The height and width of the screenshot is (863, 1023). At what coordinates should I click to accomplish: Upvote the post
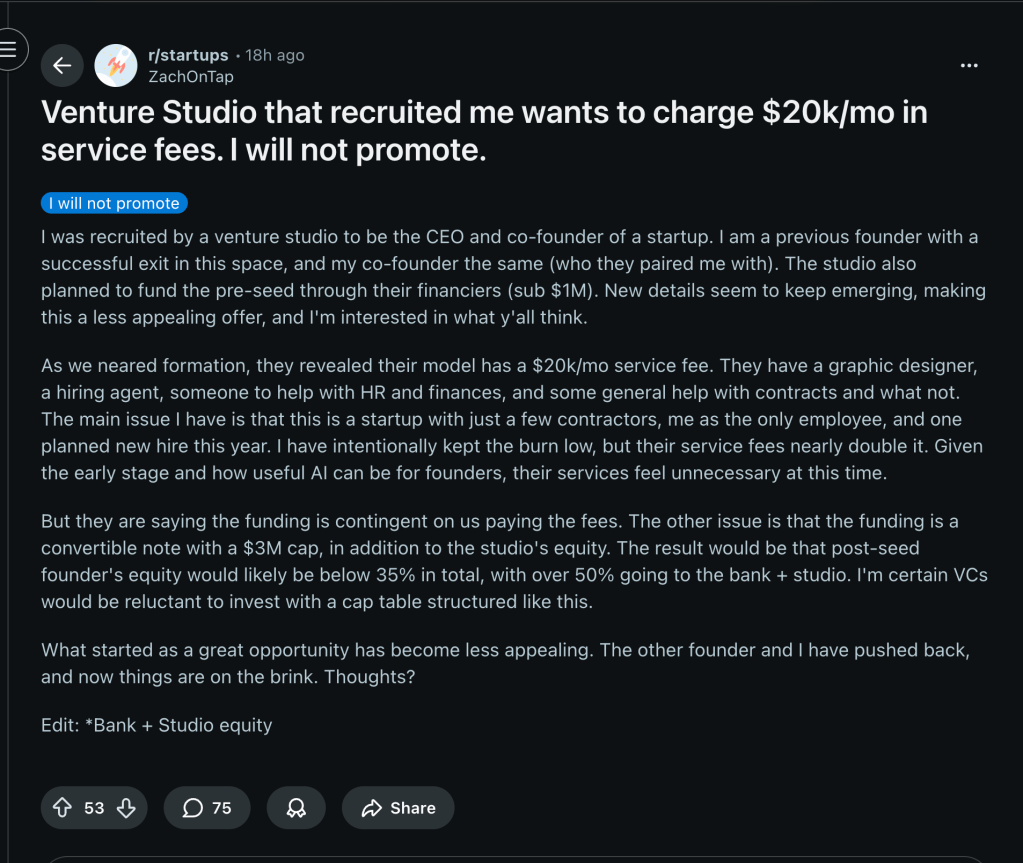(62, 808)
